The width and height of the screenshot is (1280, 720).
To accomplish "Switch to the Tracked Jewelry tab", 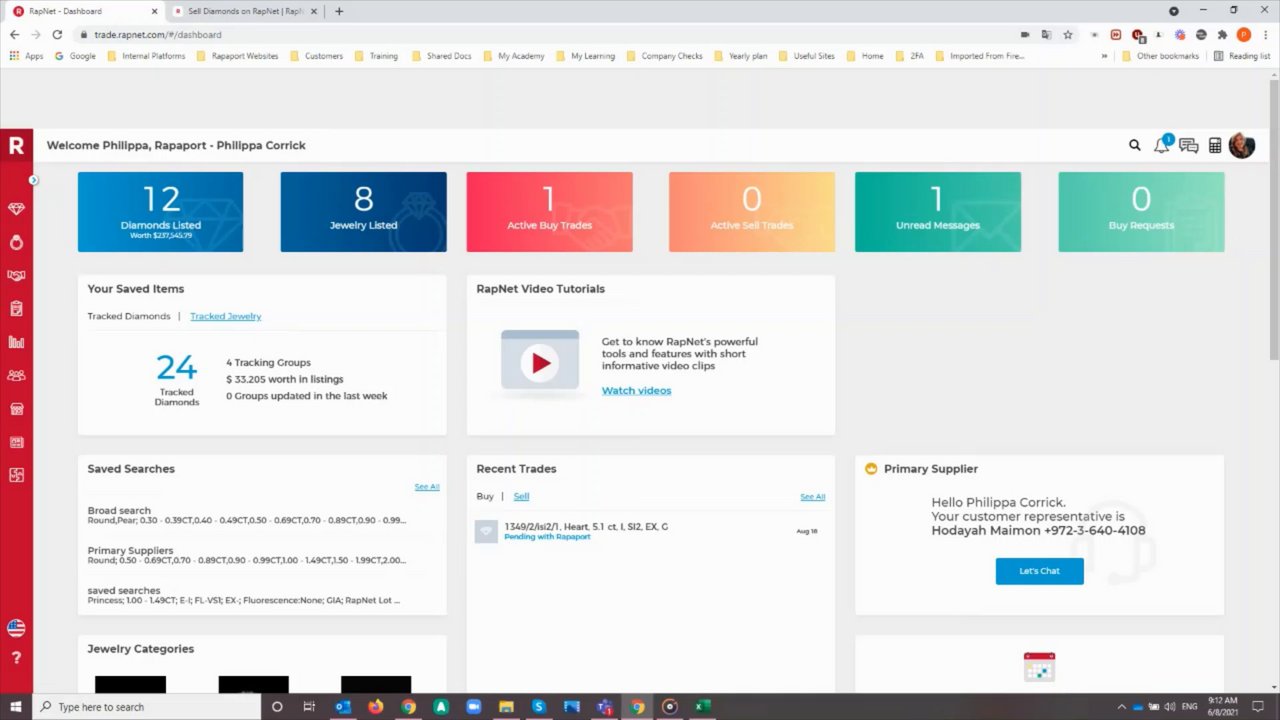I will point(226,316).
